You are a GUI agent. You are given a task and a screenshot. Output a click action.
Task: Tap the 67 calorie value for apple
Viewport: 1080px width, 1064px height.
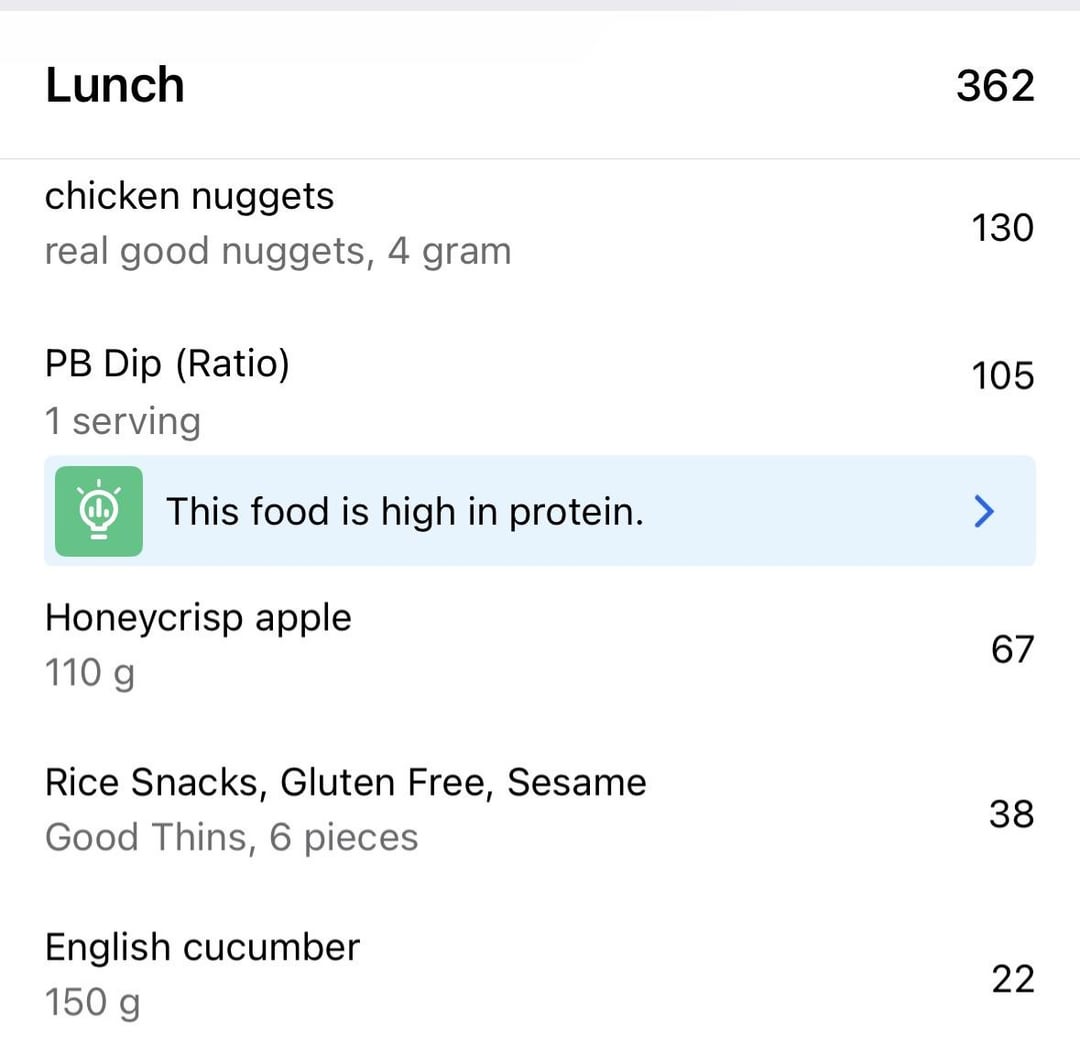[1012, 649]
